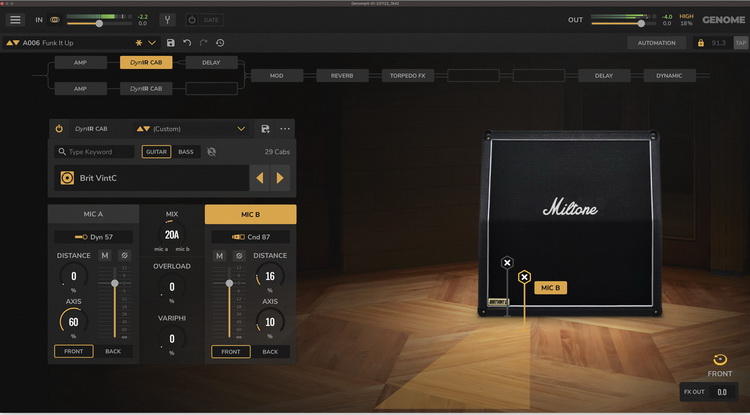Viewport: 750px width, 415px height.
Task: Select the BASS cab filter
Action: pyautogui.click(x=186, y=152)
